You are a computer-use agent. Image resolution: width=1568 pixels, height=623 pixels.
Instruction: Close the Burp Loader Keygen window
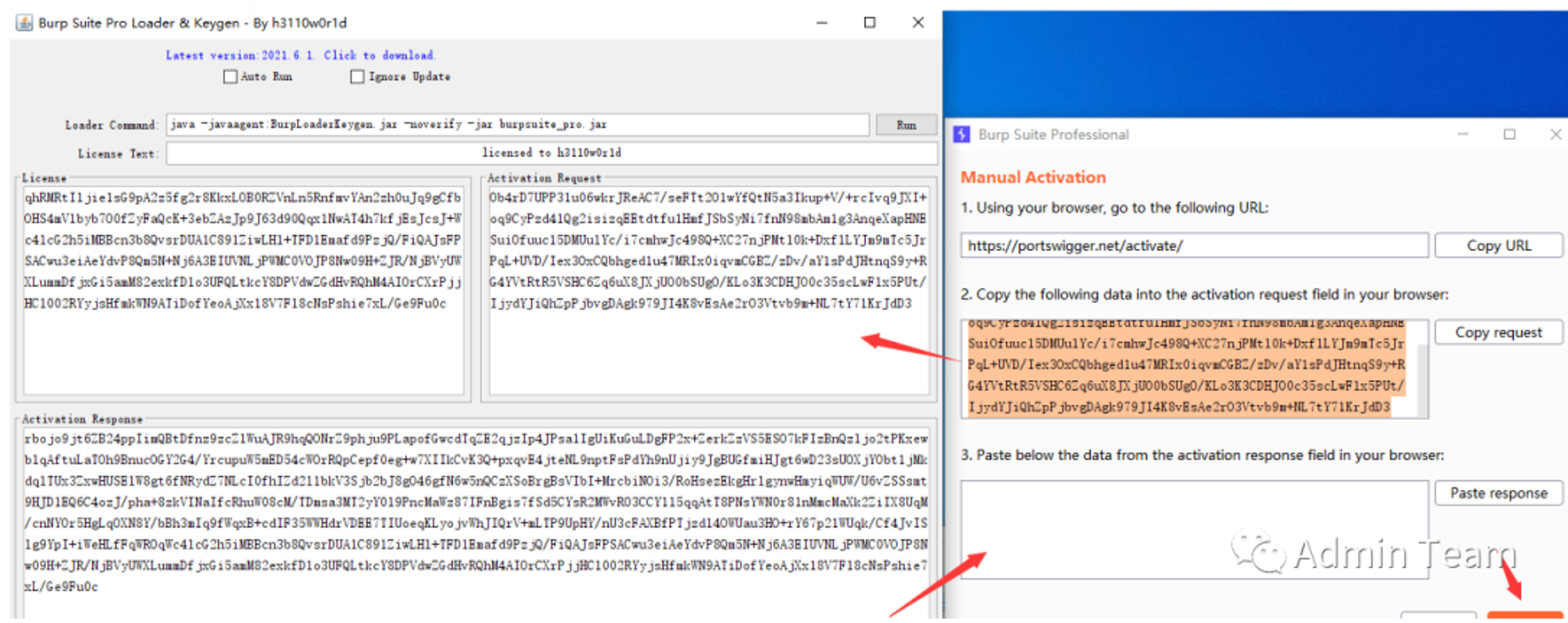(x=918, y=23)
